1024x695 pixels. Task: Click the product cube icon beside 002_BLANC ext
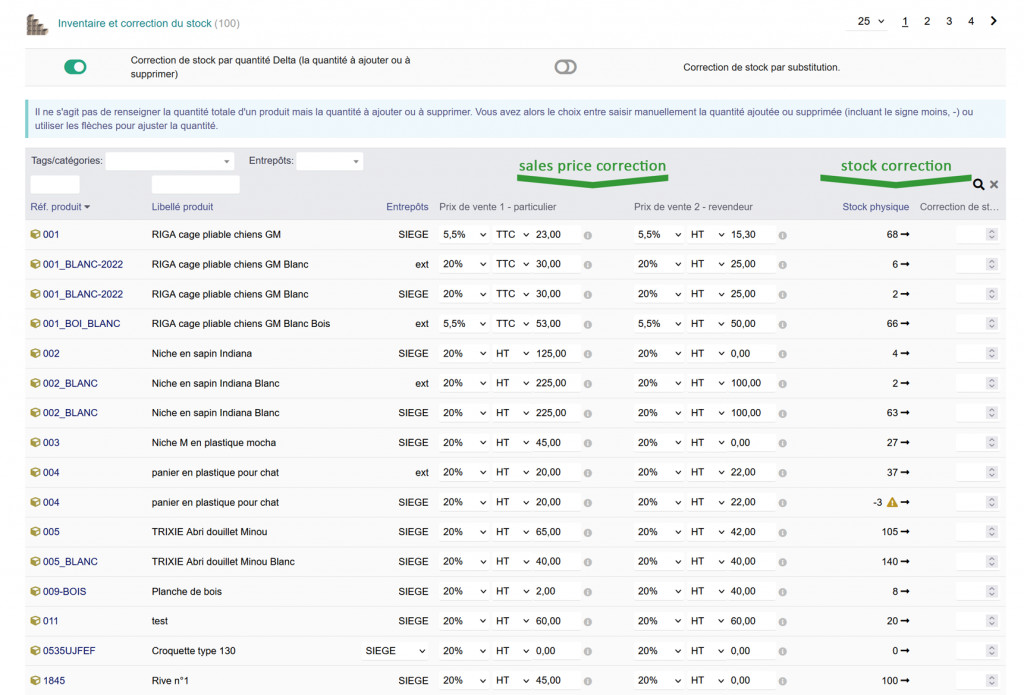(x=35, y=383)
